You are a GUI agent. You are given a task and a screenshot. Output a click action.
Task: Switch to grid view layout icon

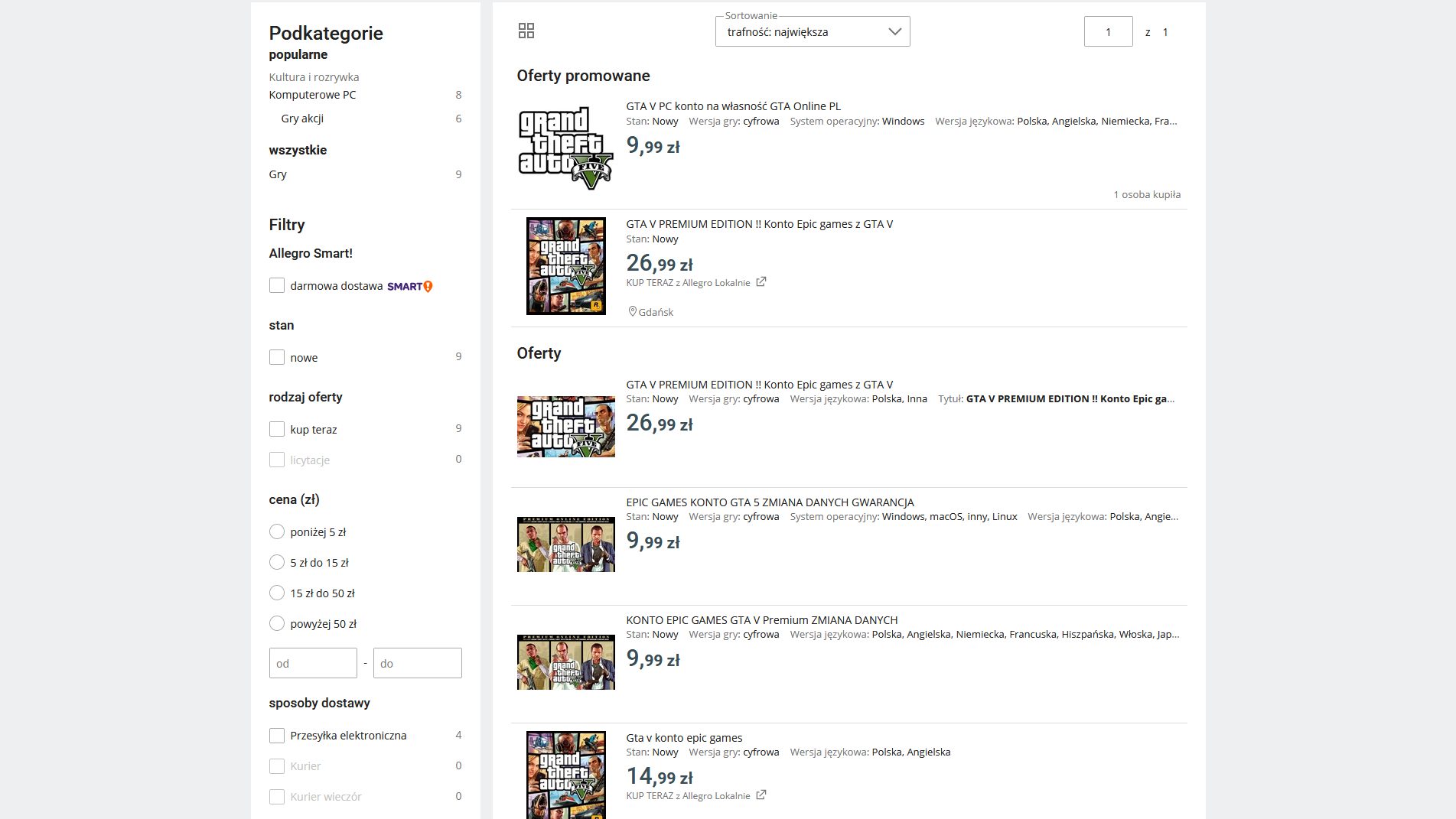(x=526, y=31)
